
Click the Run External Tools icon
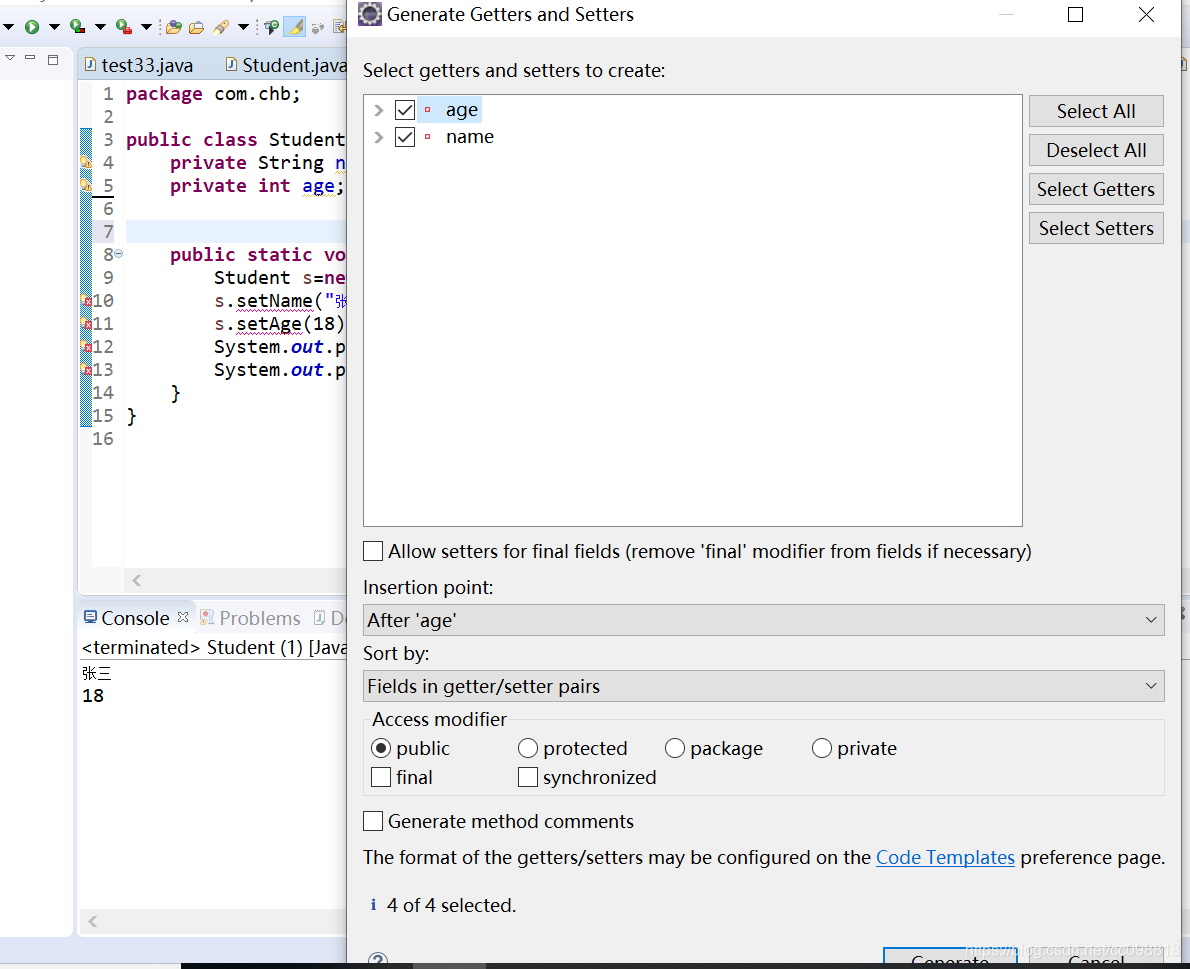coord(124,27)
